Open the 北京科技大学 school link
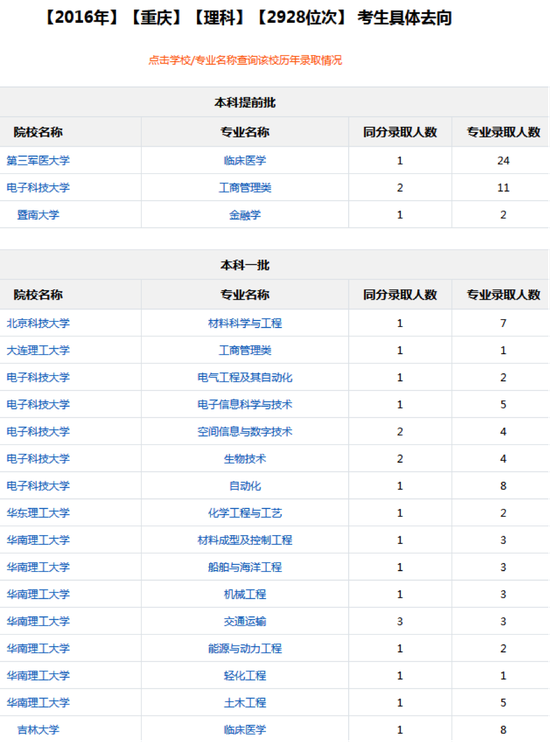 [38, 323]
